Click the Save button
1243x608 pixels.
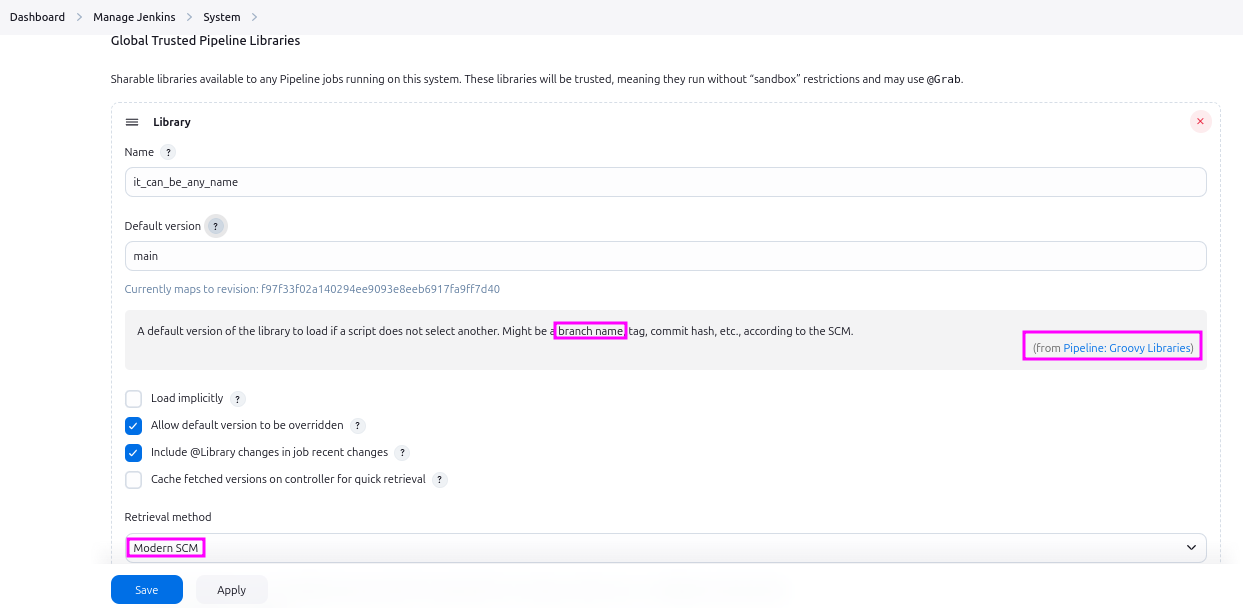pyautogui.click(x=146, y=590)
